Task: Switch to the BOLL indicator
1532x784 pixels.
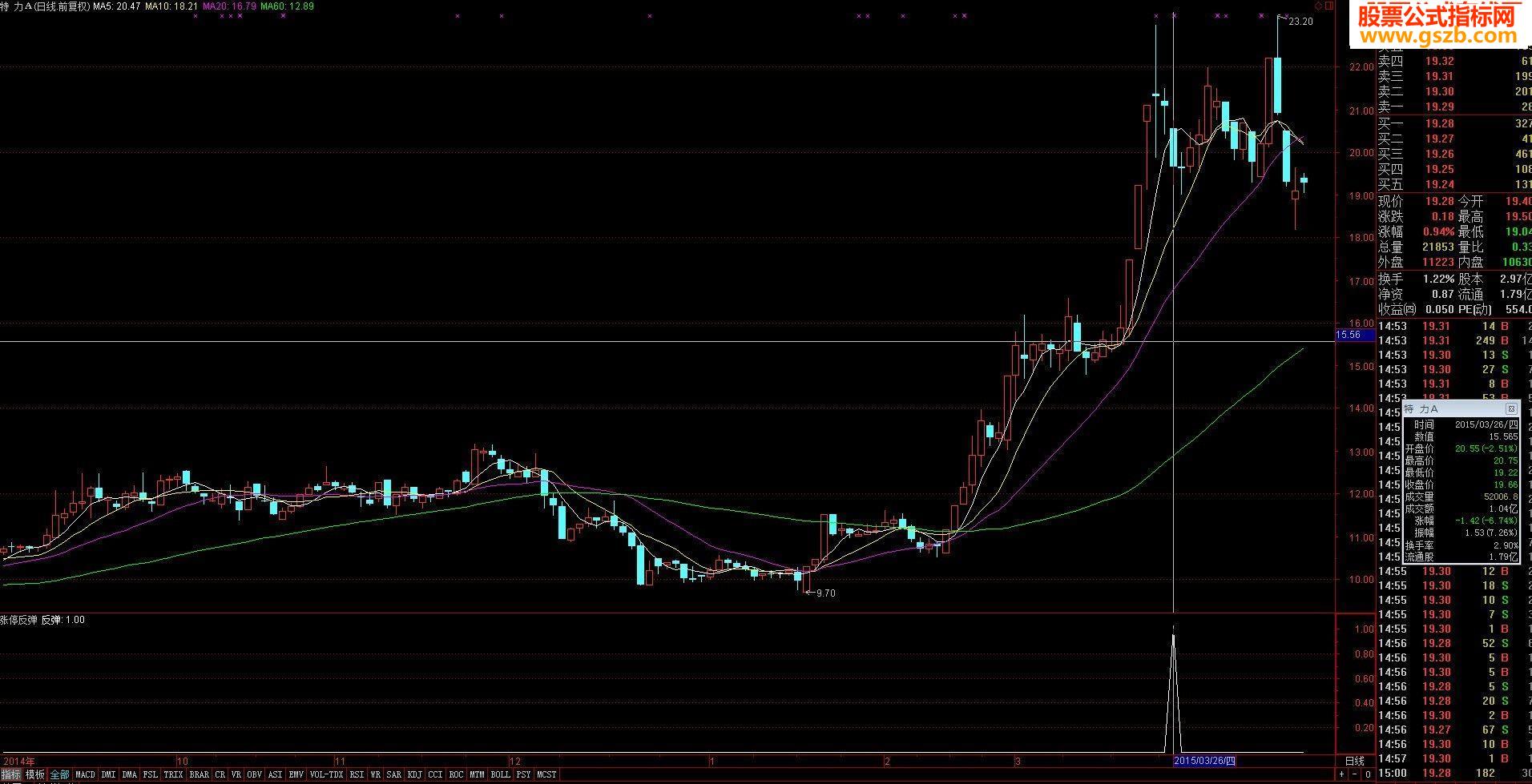Action: 501,774
